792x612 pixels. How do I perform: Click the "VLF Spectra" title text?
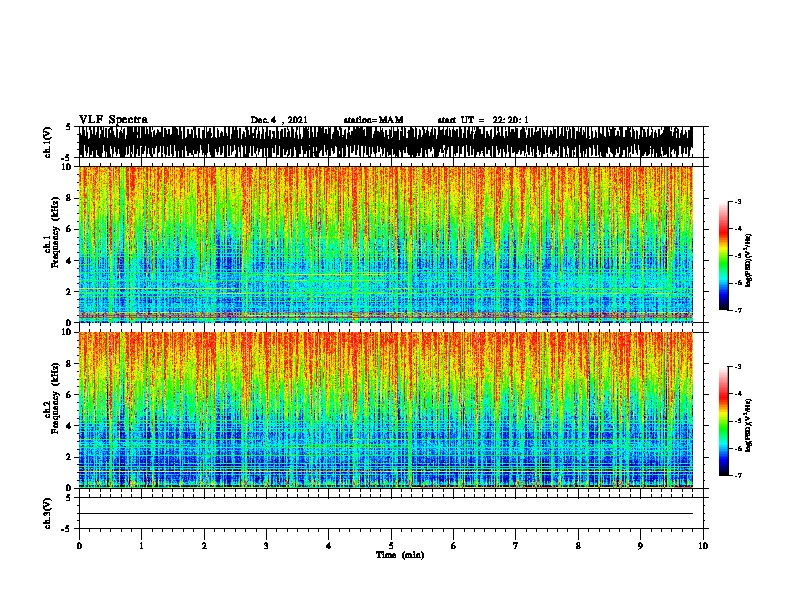coord(113,120)
